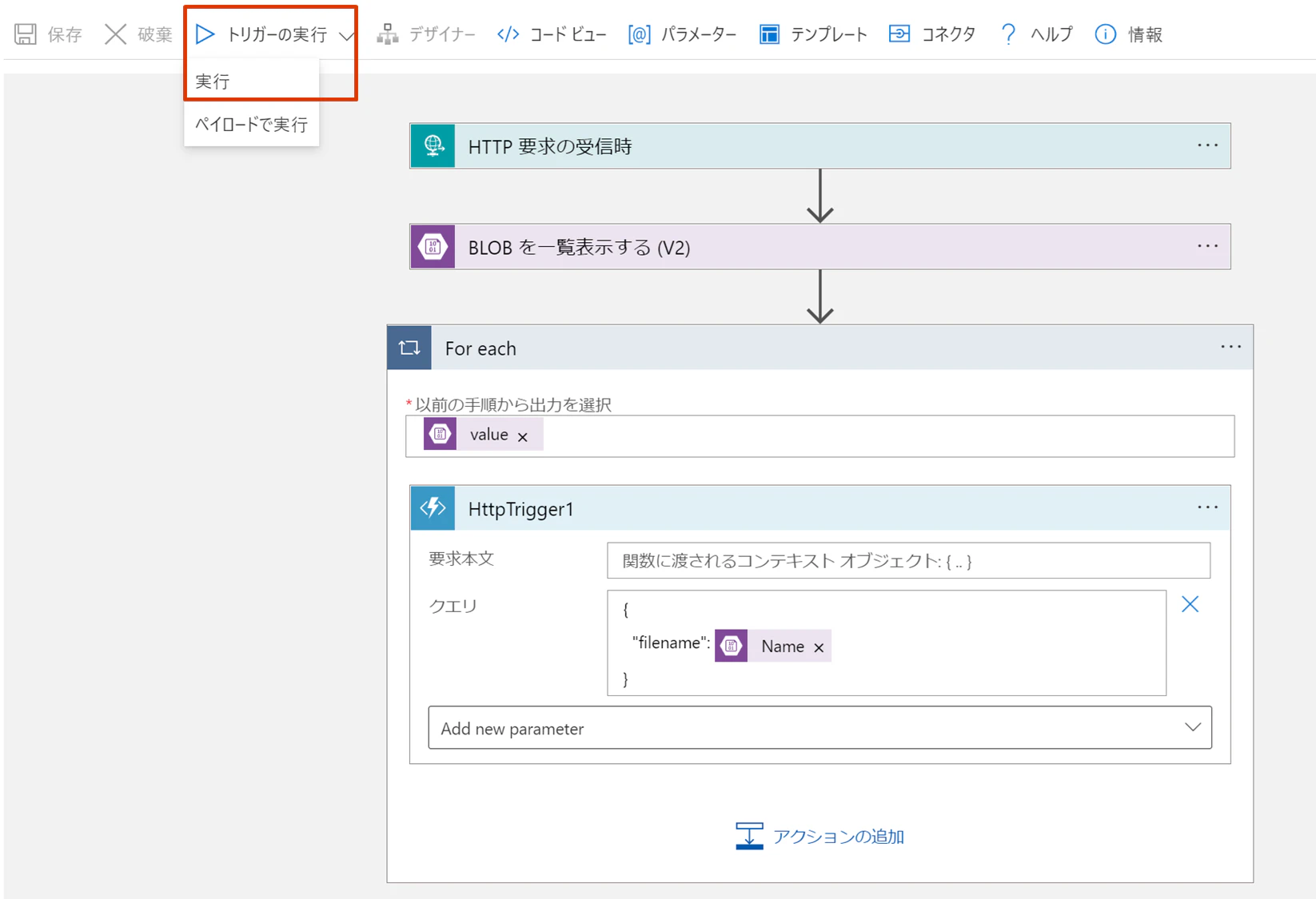Click inside the クエリ JSON editor
The image size is (1316, 899).
pyautogui.click(x=887, y=642)
